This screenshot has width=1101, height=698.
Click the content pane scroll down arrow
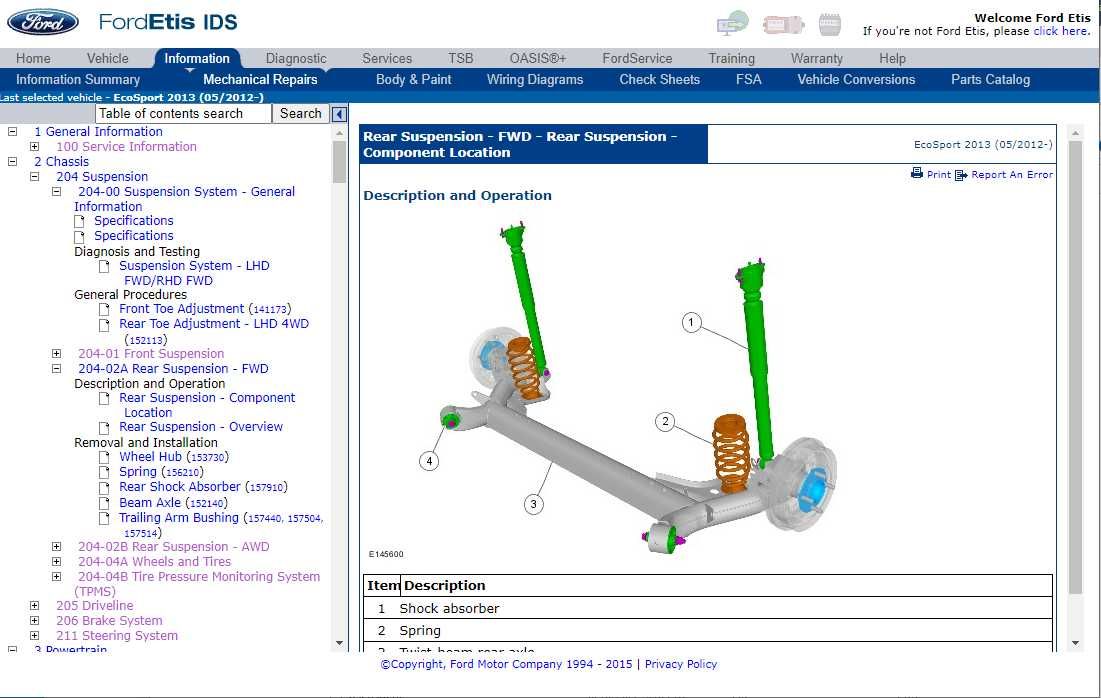click(1075, 643)
